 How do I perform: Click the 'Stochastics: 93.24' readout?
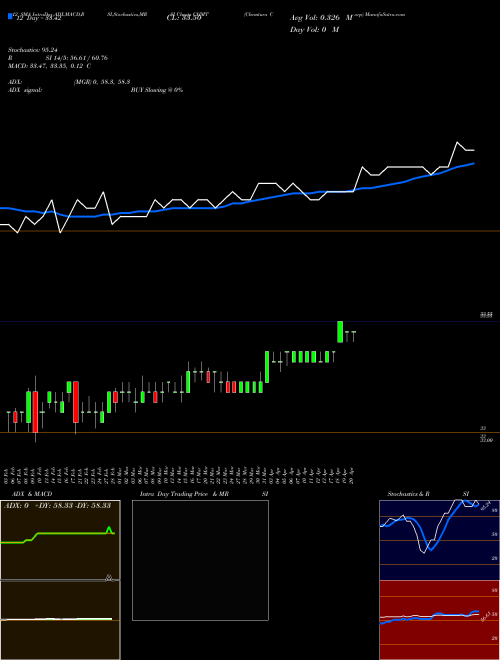33,50
